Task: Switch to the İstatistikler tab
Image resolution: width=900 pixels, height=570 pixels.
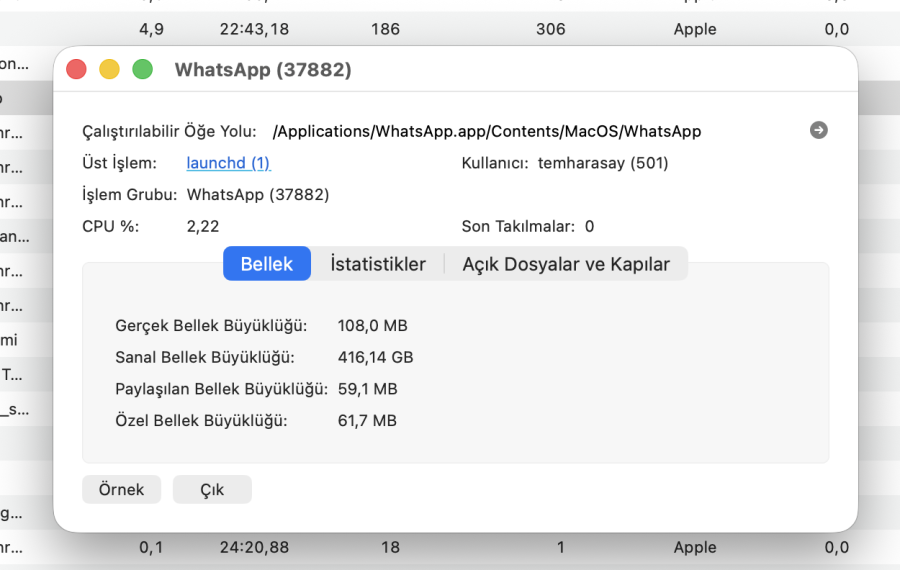Action: pos(378,263)
